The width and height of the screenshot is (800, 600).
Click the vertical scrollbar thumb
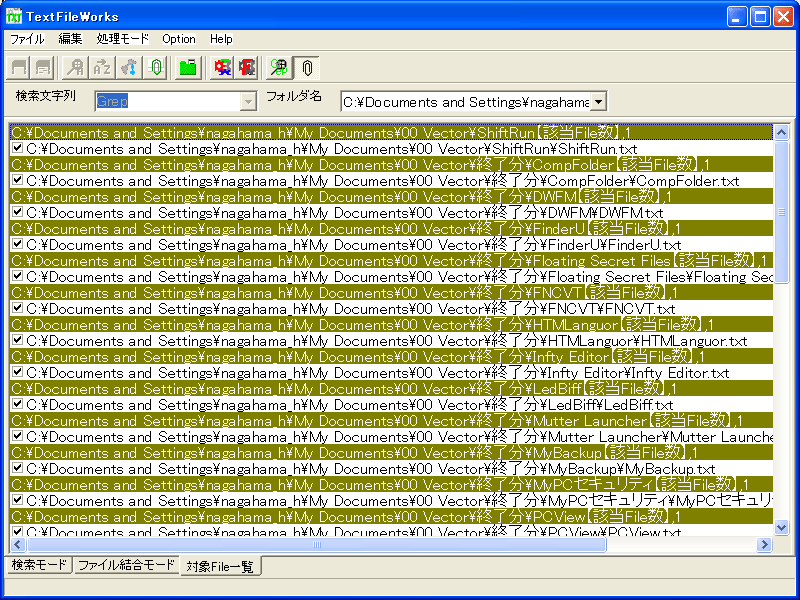tap(781, 212)
